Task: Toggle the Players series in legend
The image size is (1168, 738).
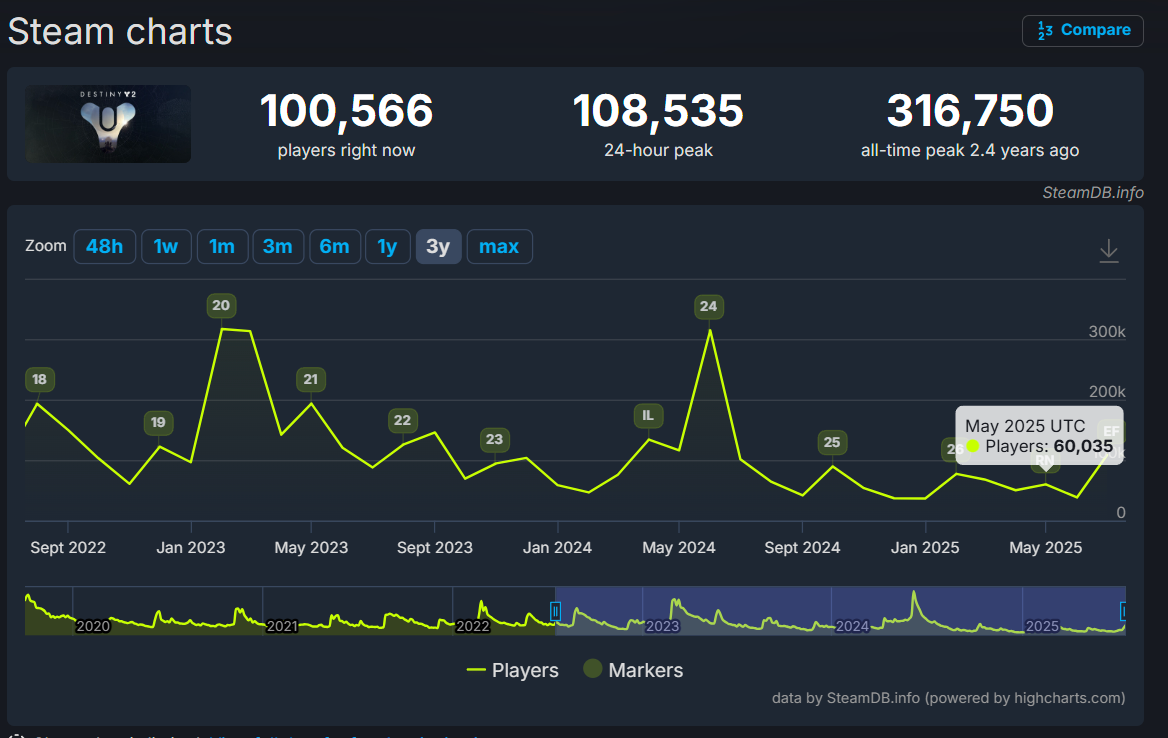Action: (x=512, y=670)
